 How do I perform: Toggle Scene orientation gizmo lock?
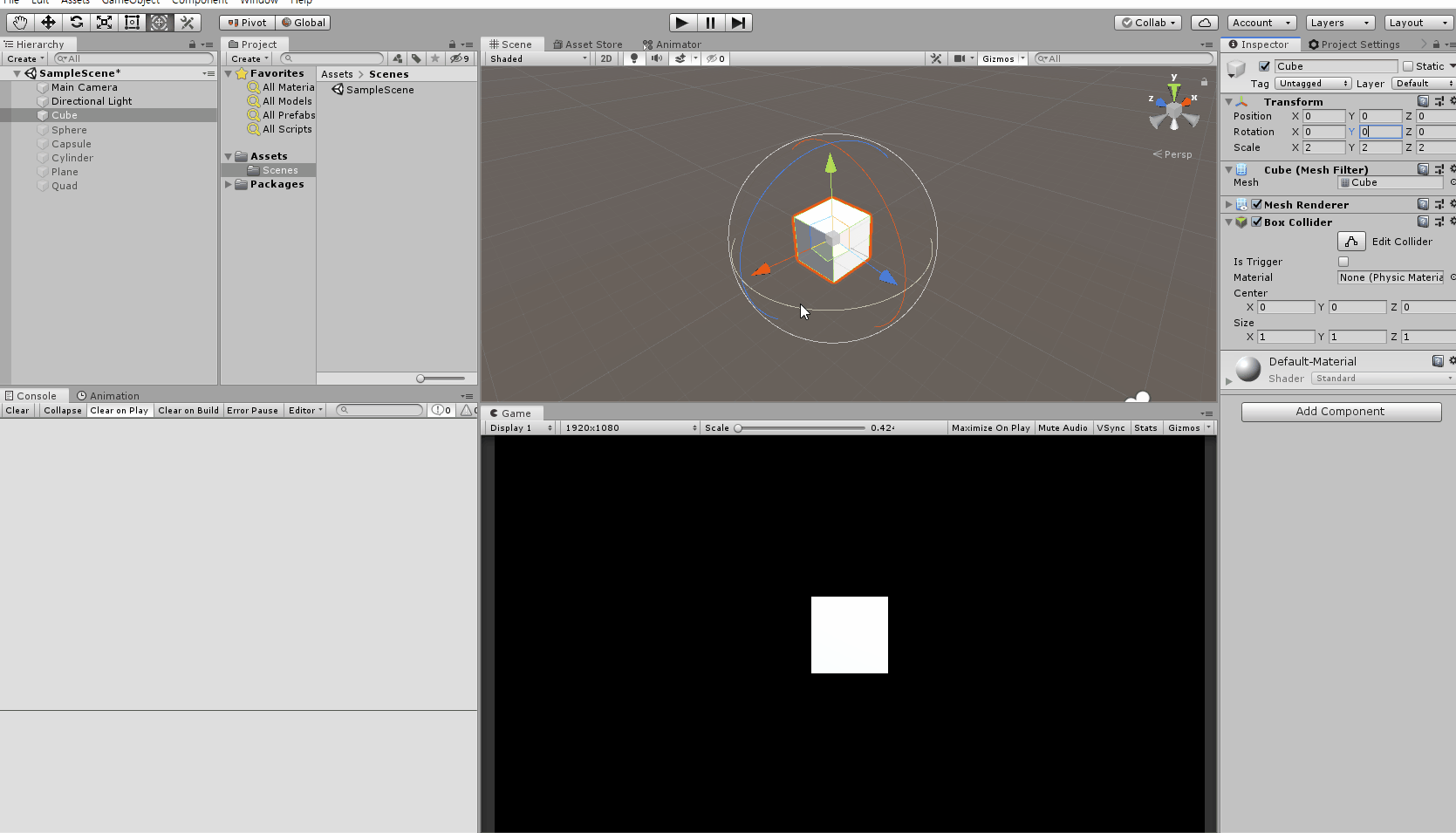pyautogui.click(x=1204, y=82)
